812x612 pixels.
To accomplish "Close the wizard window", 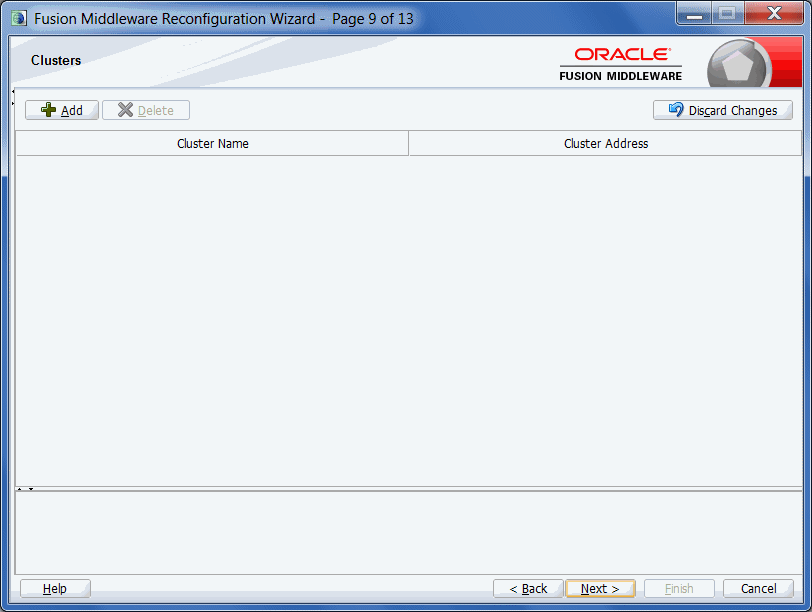I will click(x=774, y=13).
